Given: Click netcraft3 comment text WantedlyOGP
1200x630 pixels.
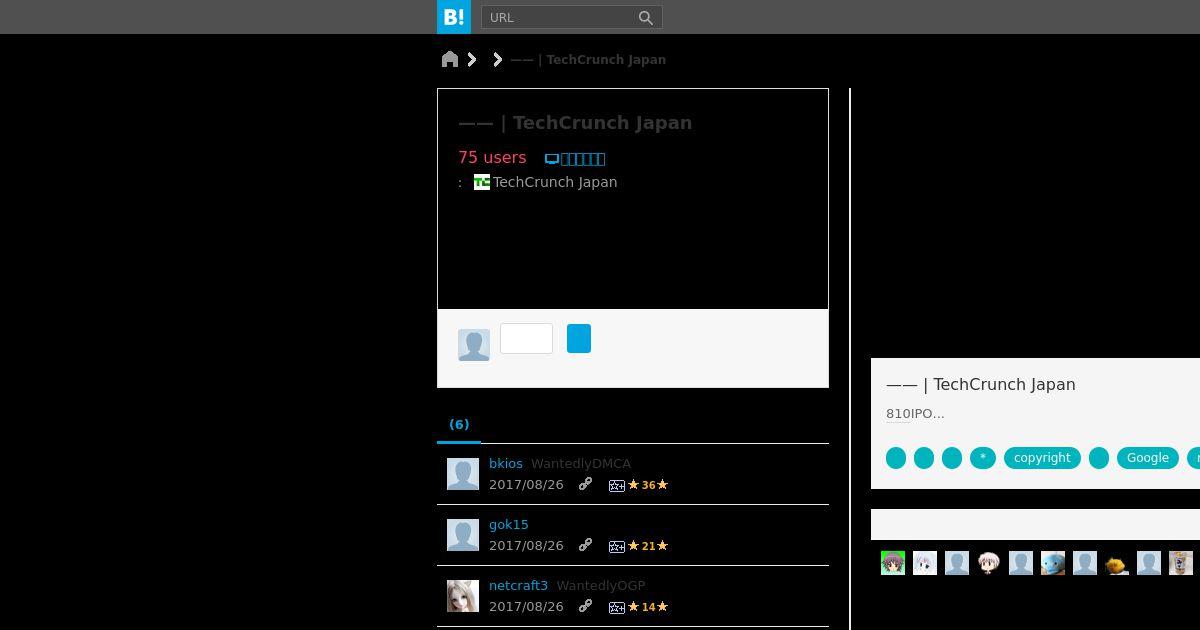Looking at the screenshot, I should point(601,585).
